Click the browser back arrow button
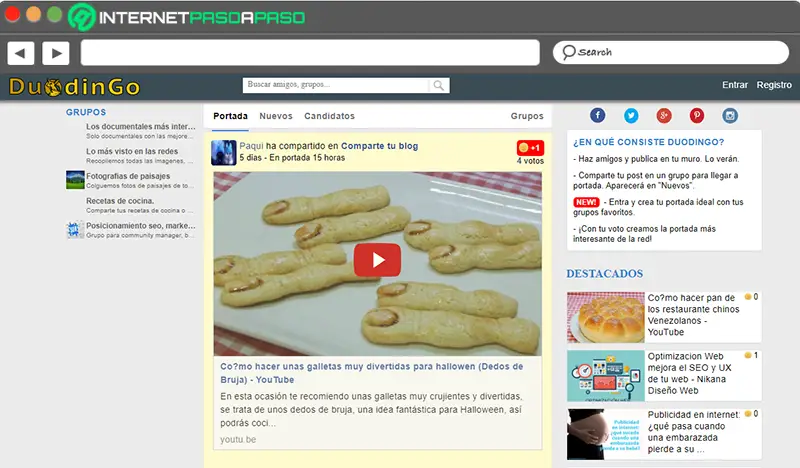Viewport: 800px width, 468px height. 20,53
